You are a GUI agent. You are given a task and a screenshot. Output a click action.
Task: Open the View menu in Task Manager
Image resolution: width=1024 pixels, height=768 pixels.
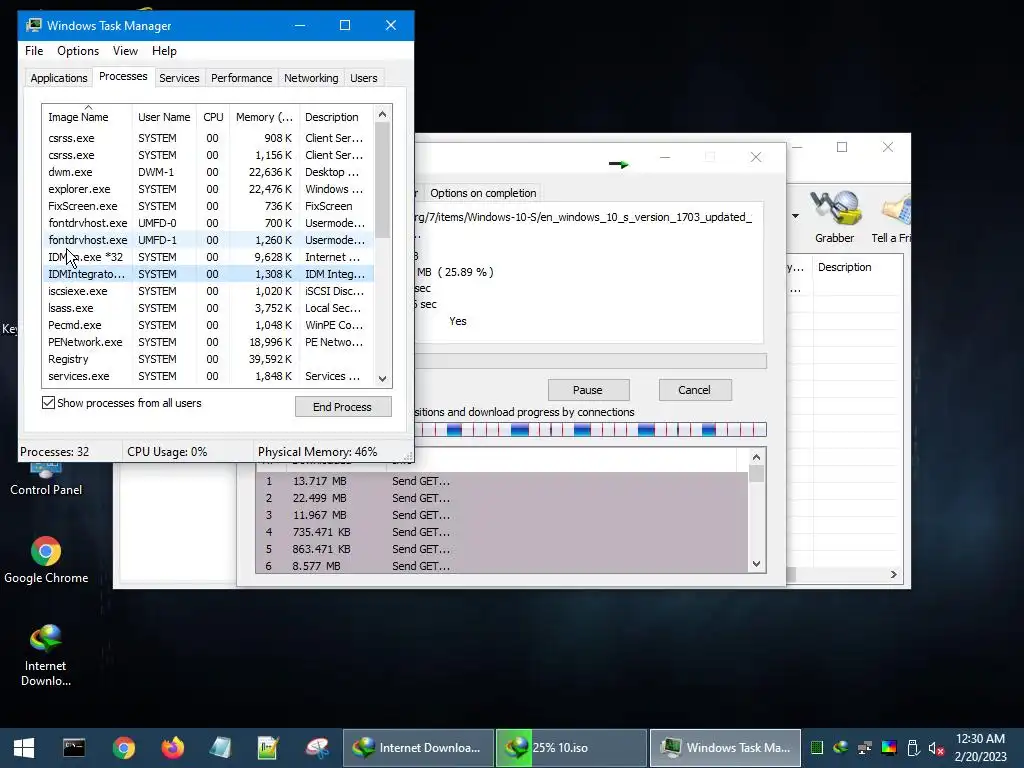coord(125,51)
